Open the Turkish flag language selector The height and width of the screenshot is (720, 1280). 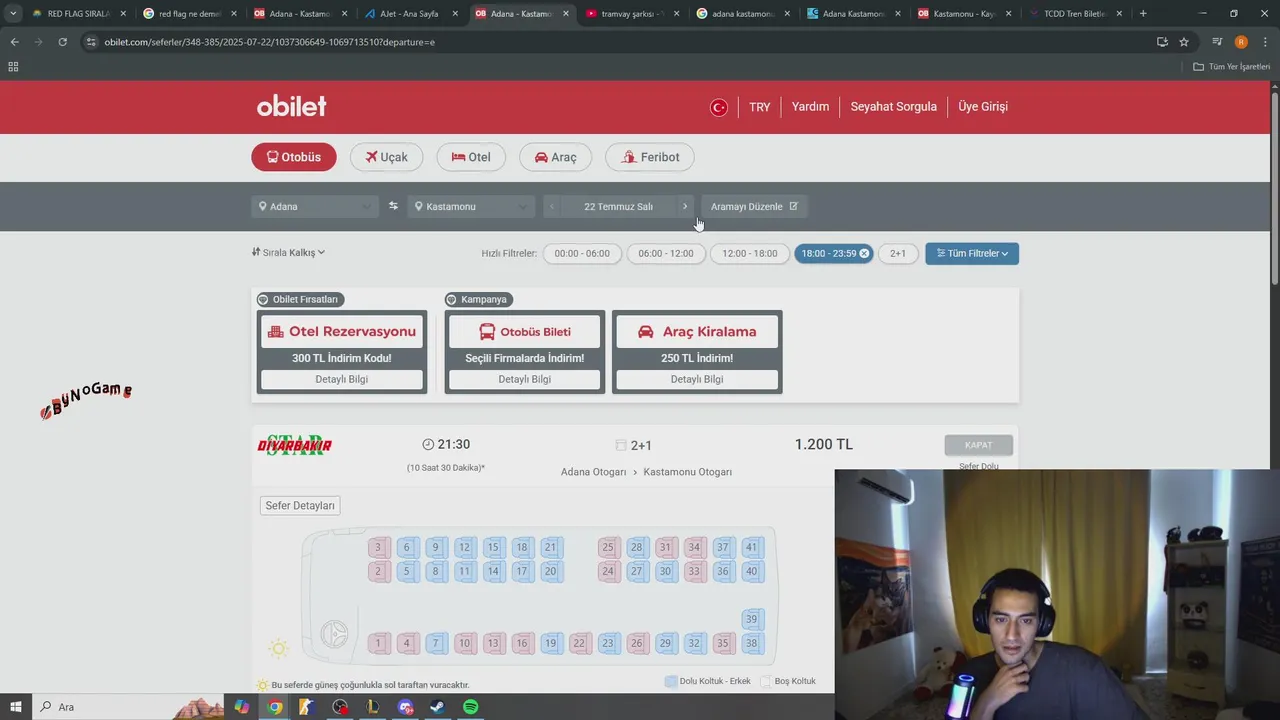click(x=718, y=107)
